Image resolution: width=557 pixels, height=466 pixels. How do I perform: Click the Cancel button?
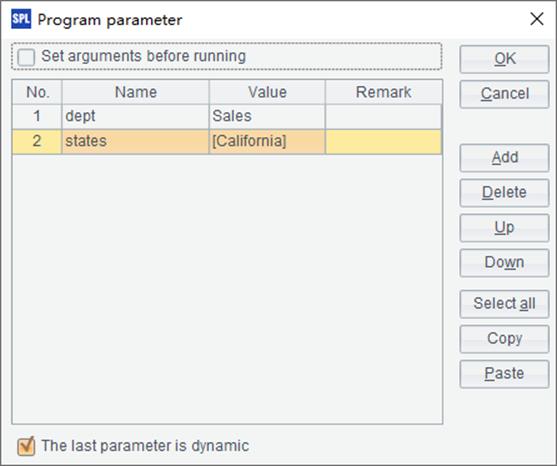tap(504, 94)
